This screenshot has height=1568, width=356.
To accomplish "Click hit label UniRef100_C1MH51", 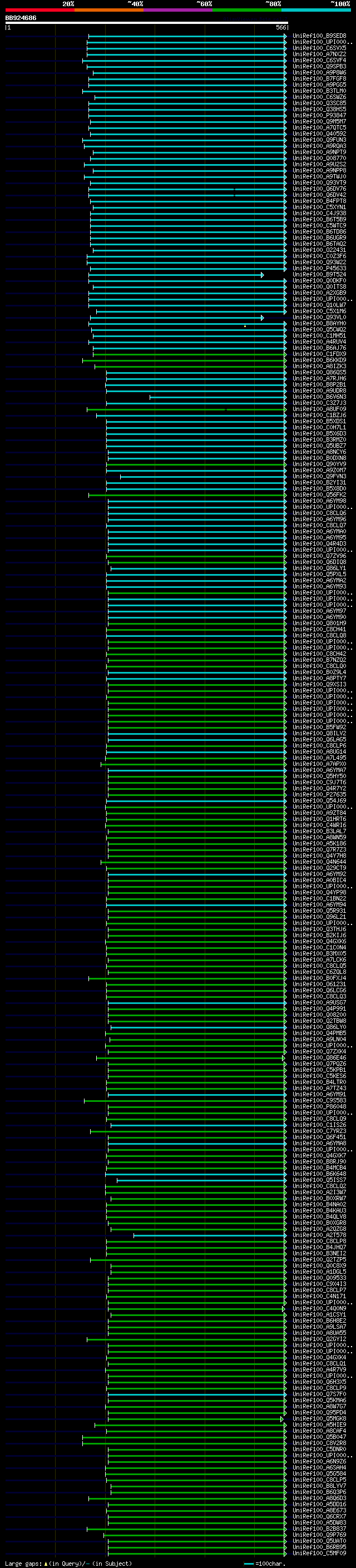I will click(319, 335).
